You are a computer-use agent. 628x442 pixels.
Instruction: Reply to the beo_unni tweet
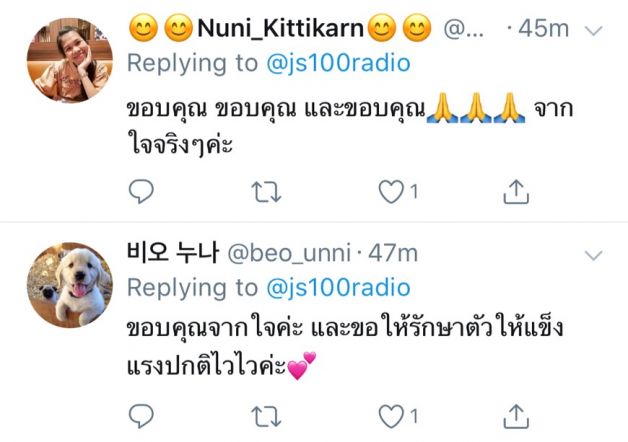click(141, 416)
